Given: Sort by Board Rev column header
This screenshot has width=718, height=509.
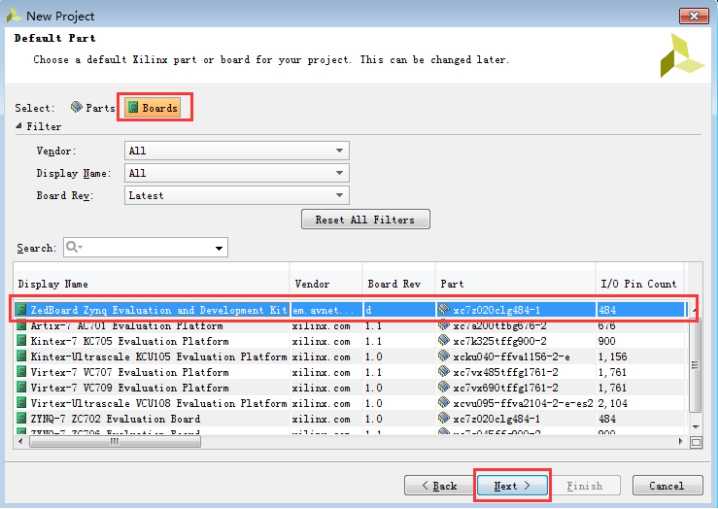Looking at the screenshot, I should [x=398, y=284].
